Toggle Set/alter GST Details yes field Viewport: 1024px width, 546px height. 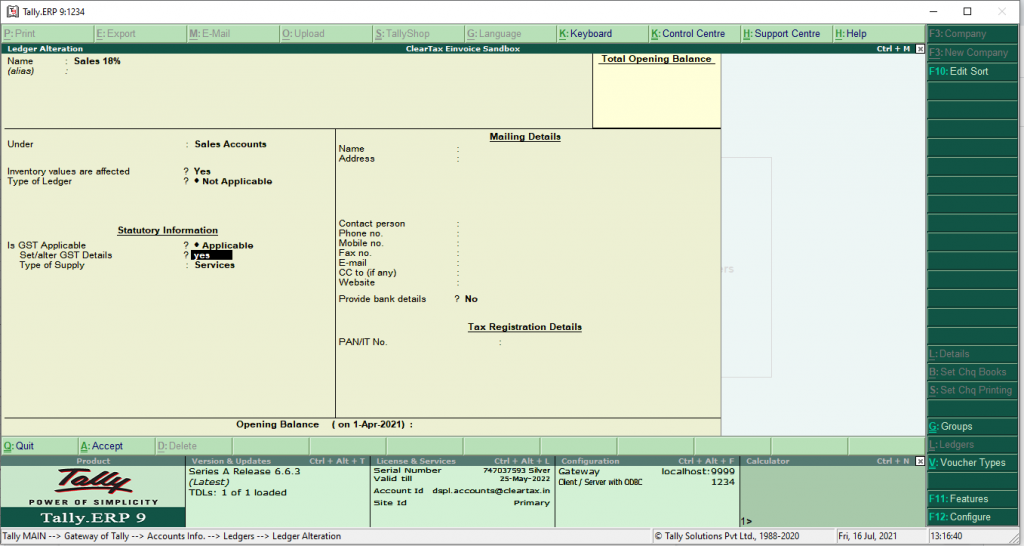pyautogui.click(x=212, y=255)
